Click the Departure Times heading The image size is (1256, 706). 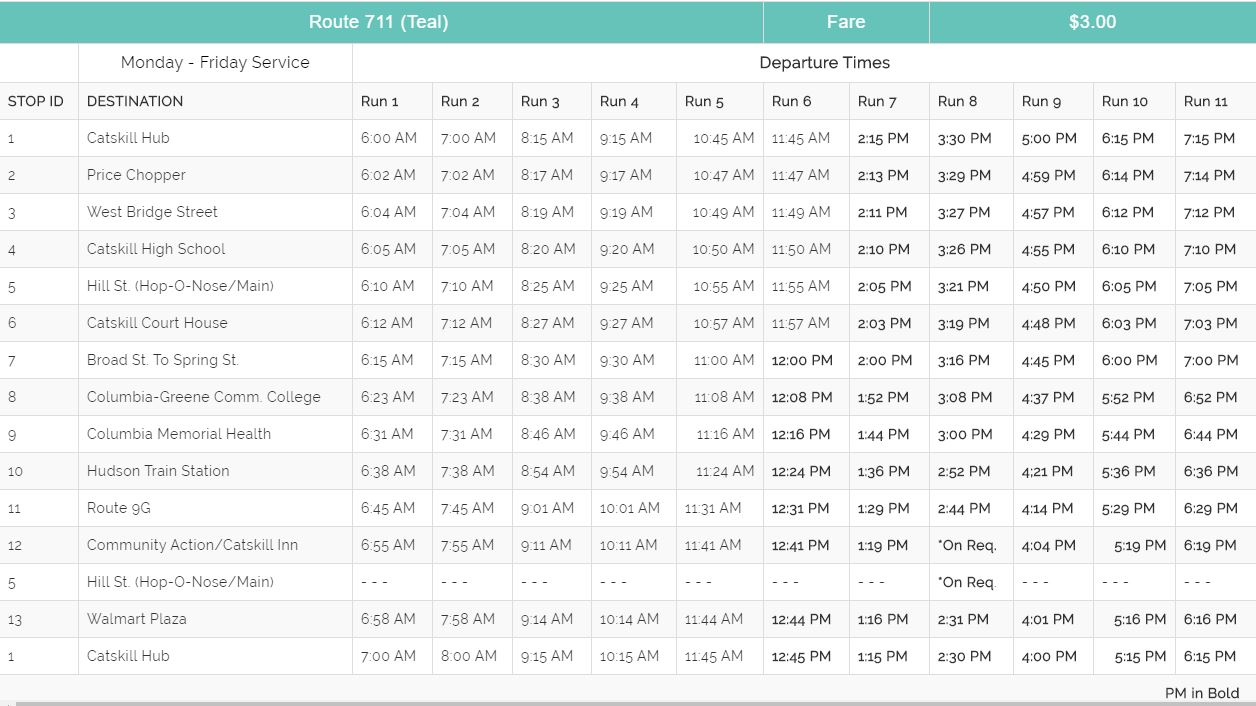click(x=824, y=62)
